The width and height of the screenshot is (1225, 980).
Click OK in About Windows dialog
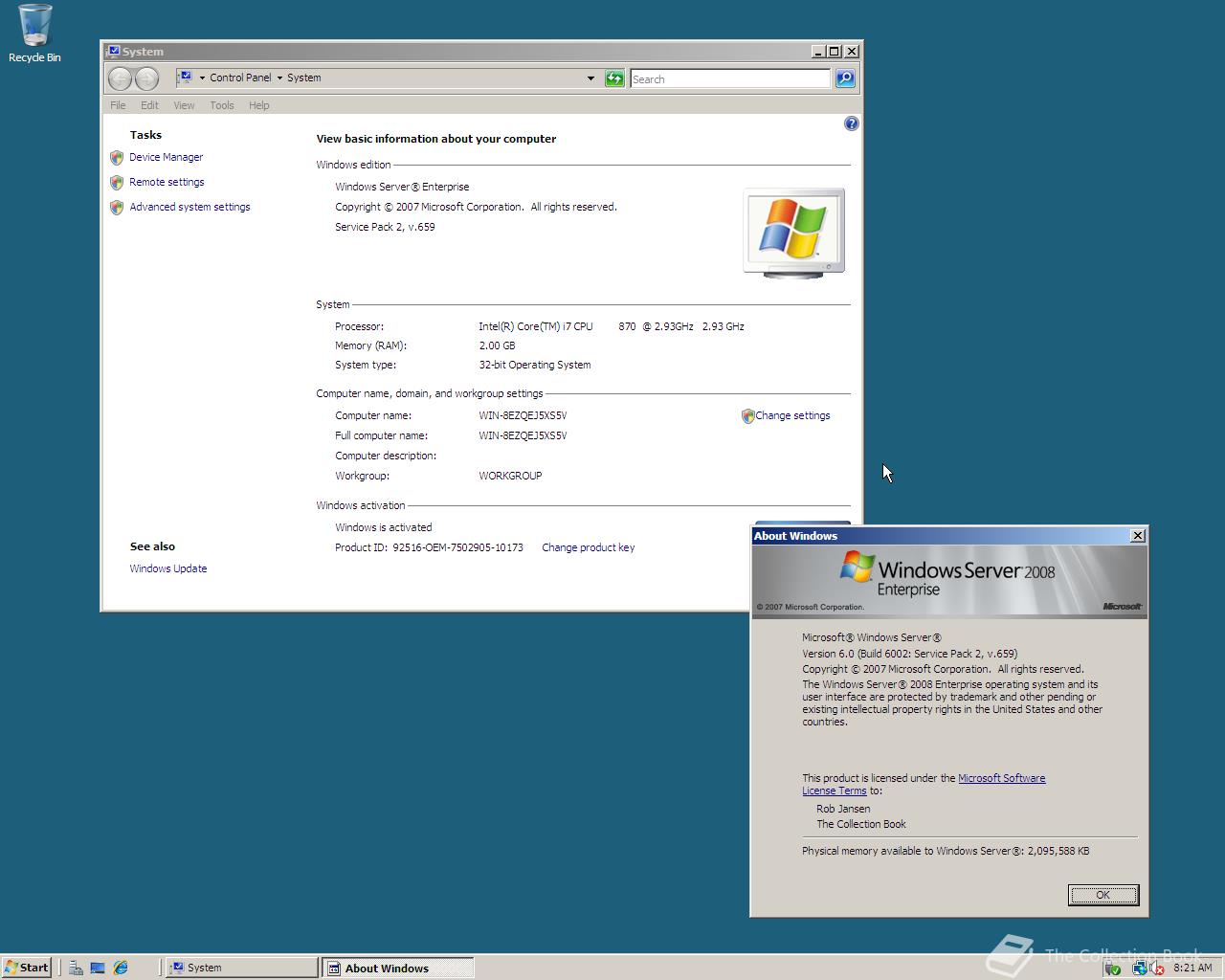pyautogui.click(x=1102, y=895)
